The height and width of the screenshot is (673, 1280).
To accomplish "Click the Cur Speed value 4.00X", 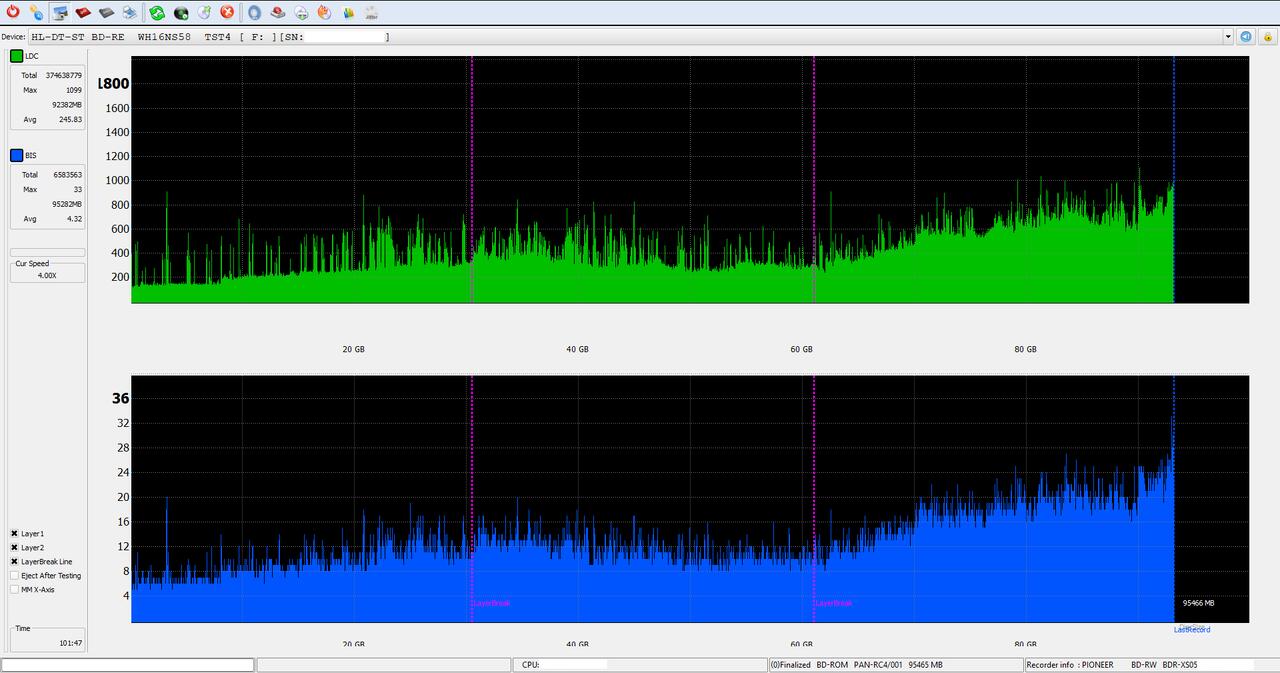I will point(47,274).
